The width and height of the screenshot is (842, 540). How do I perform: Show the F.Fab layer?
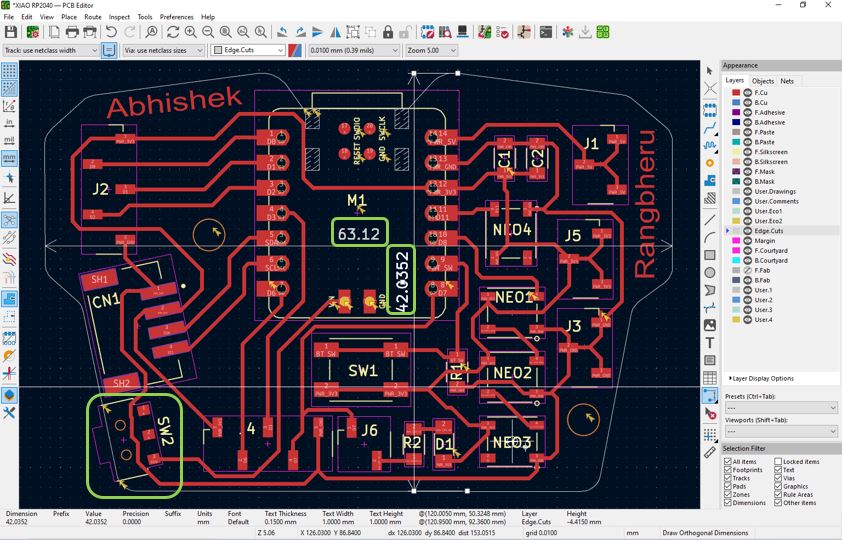tap(747, 271)
